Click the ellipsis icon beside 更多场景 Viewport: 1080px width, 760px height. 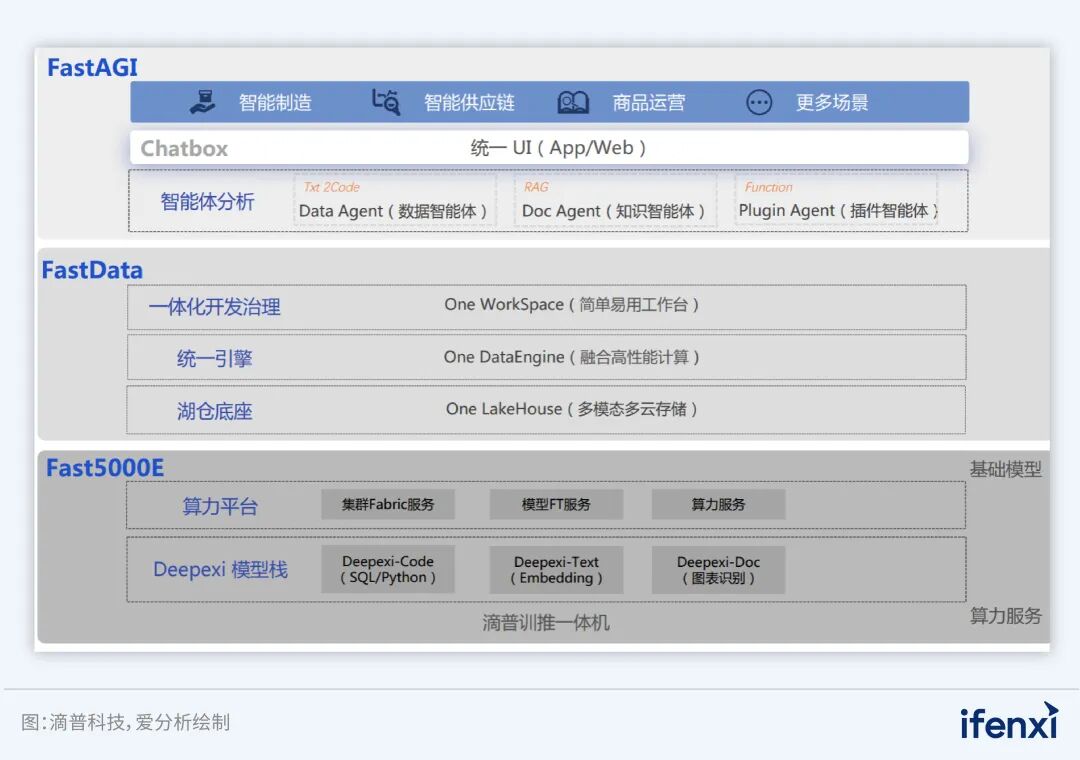759,103
